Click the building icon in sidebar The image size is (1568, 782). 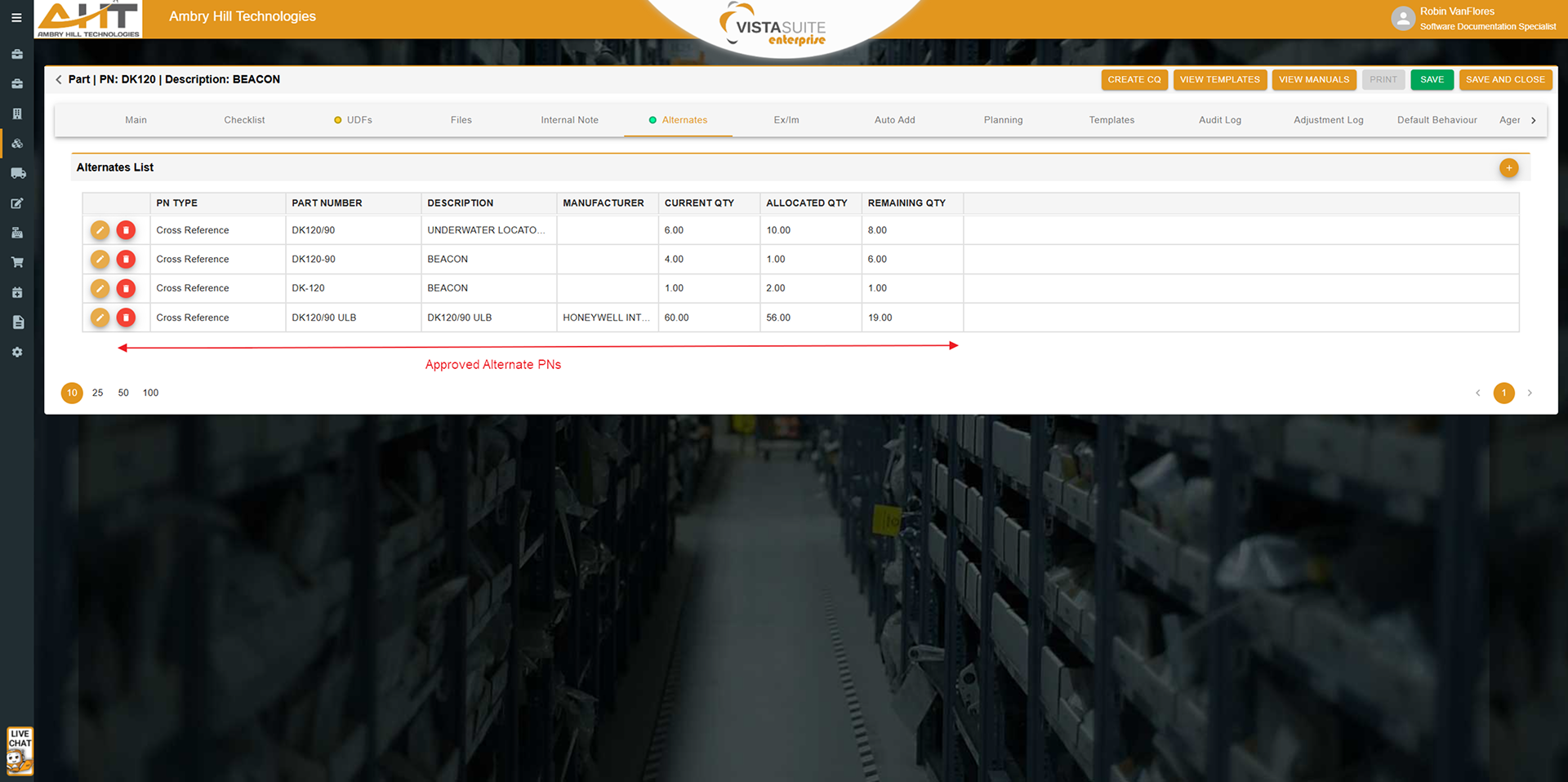(17, 113)
